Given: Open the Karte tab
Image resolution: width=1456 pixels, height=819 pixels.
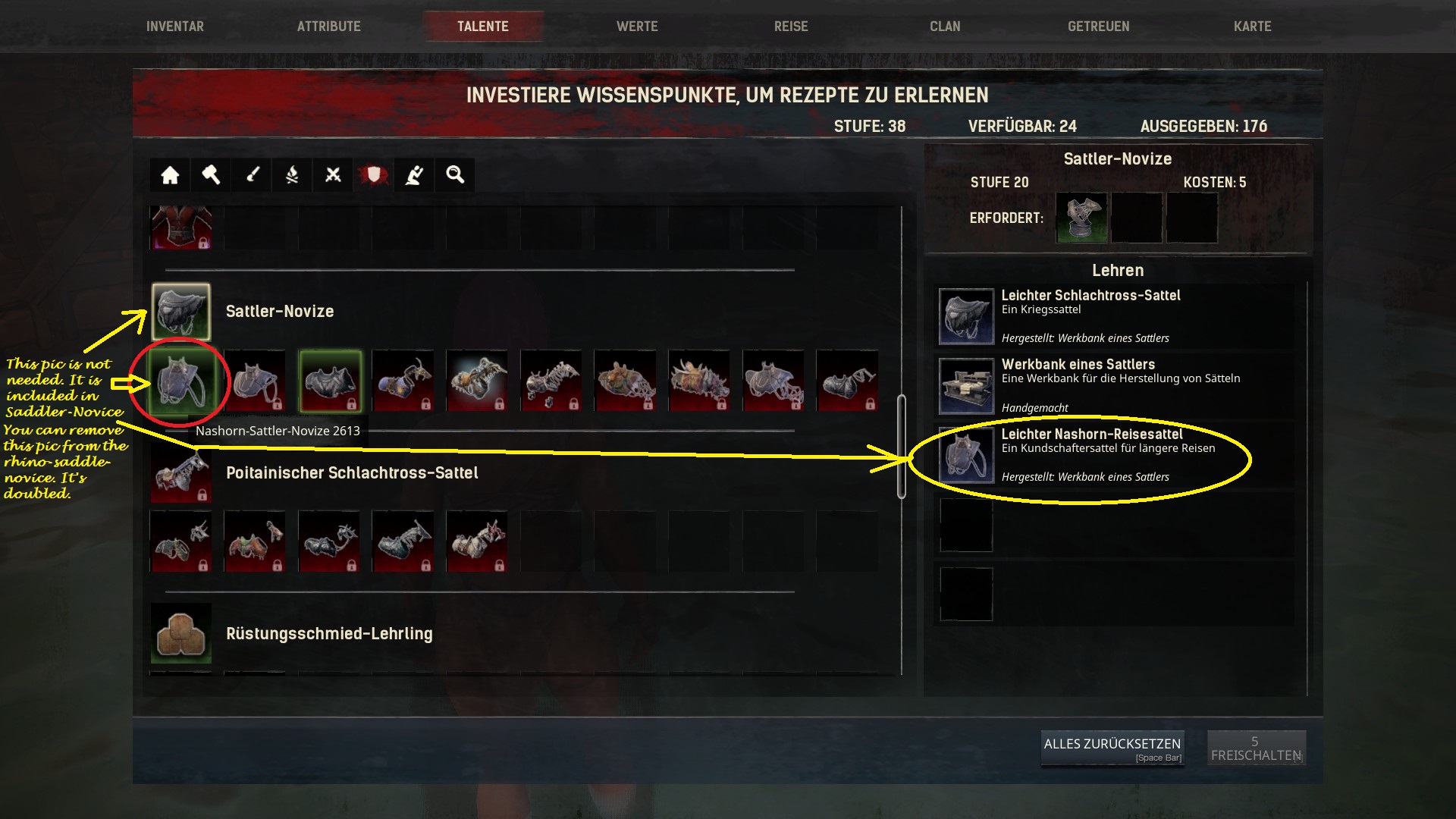Looking at the screenshot, I should point(1253,27).
